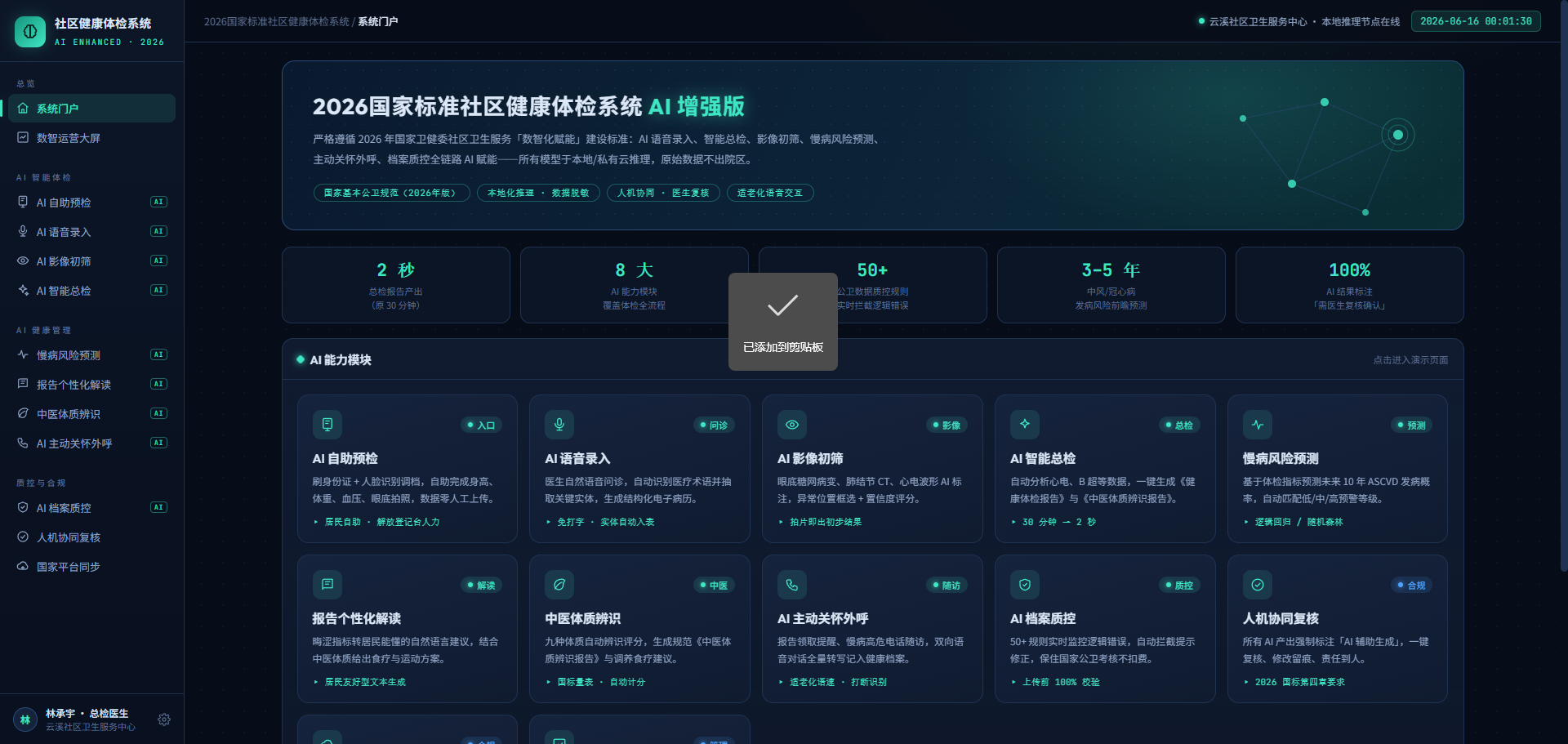
Task: Open 中医体质辨识 in the sidebar
Action: pyautogui.click(x=91, y=414)
